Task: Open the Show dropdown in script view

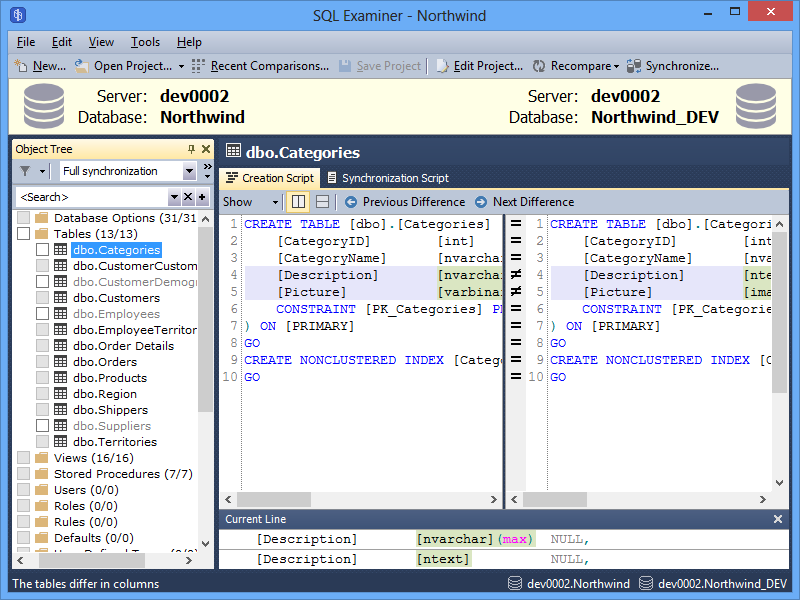Action: pyautogui.click(x=276, y=202)
